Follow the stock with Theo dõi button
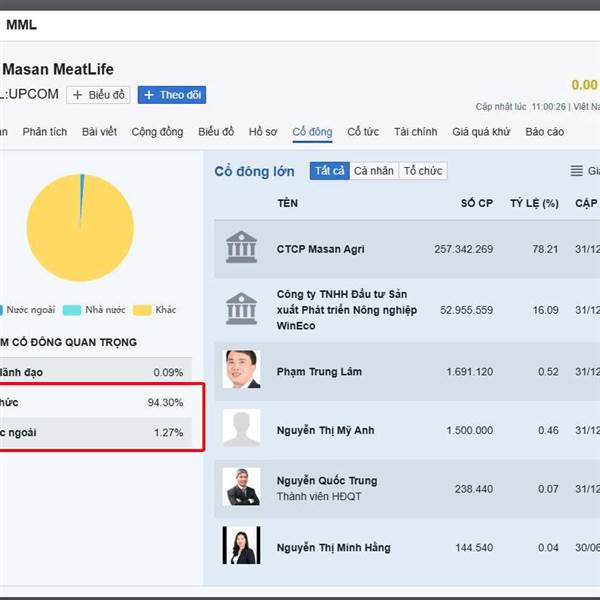 pos(172,95)
